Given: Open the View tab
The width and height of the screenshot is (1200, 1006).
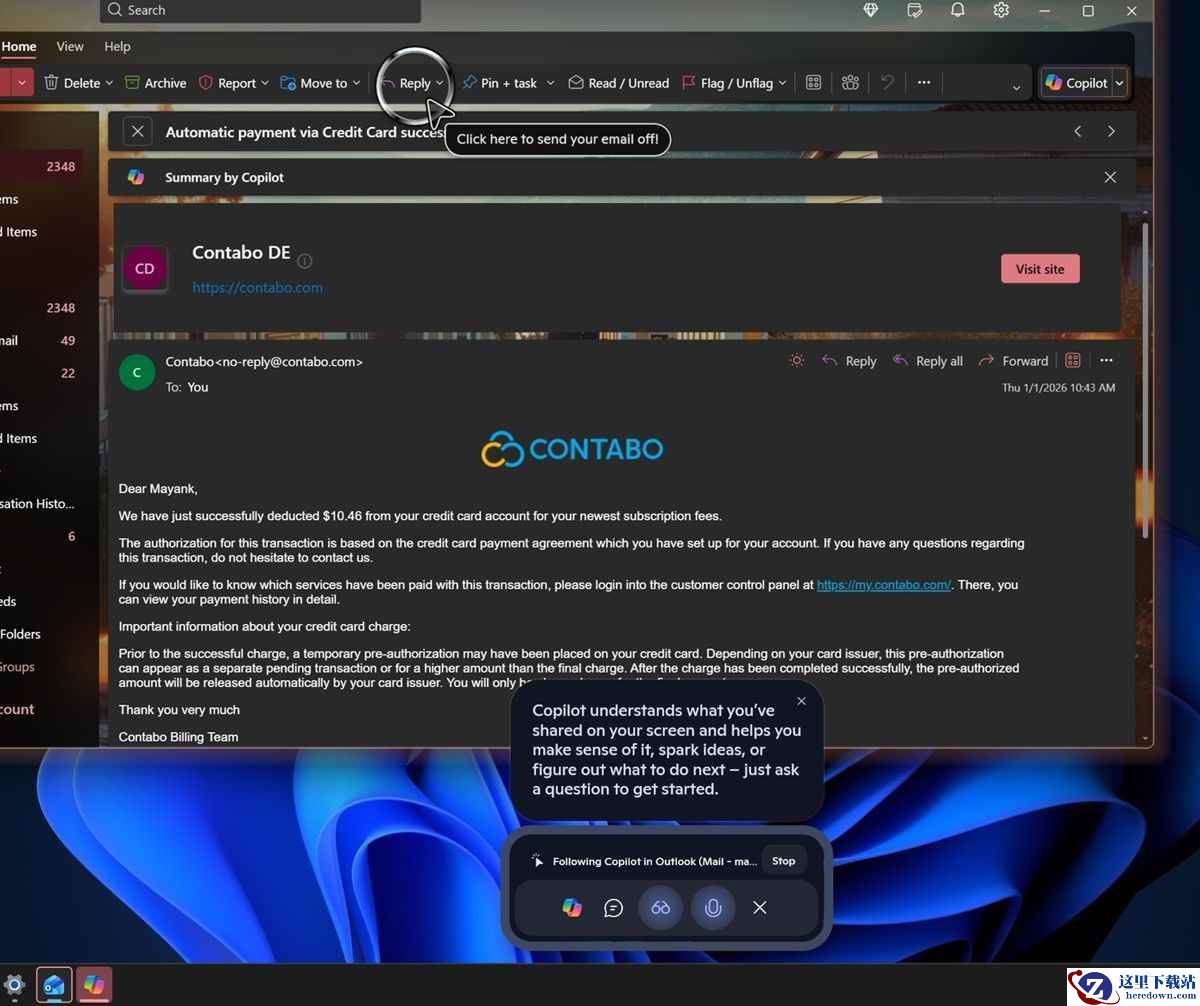Looking at the screenshot, I should pos(70,46).
